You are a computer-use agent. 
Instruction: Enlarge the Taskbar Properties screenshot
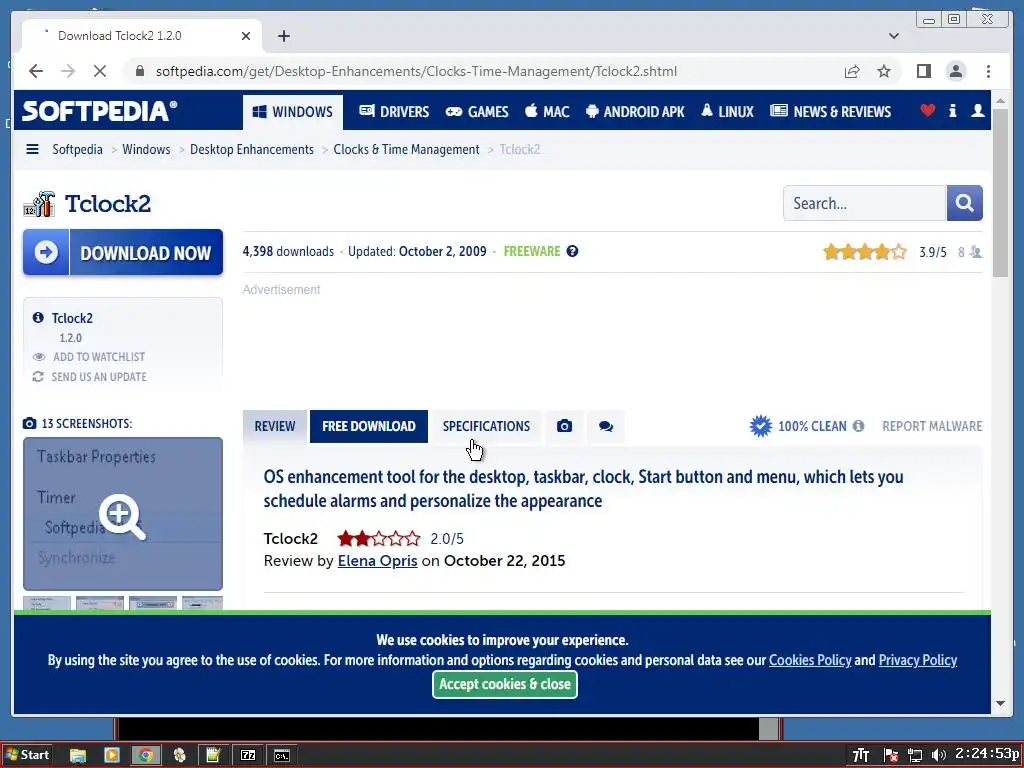click(123, 514)
